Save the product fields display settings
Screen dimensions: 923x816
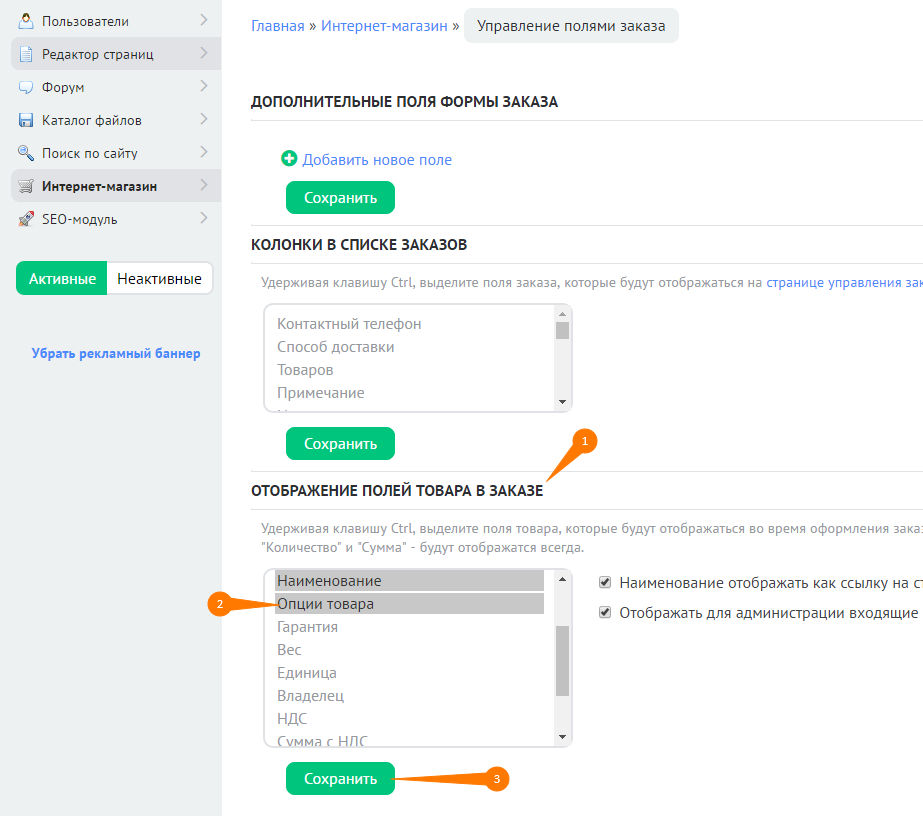tap(340, 779)
